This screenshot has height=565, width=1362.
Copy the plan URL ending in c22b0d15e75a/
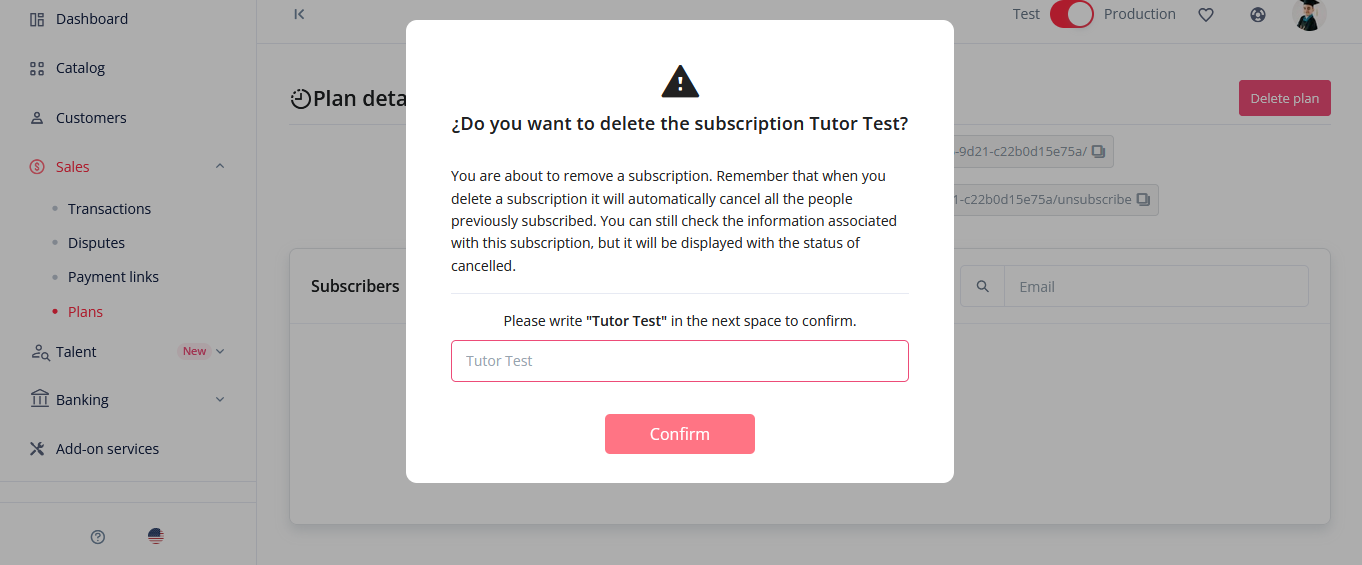pos(1098,152)
